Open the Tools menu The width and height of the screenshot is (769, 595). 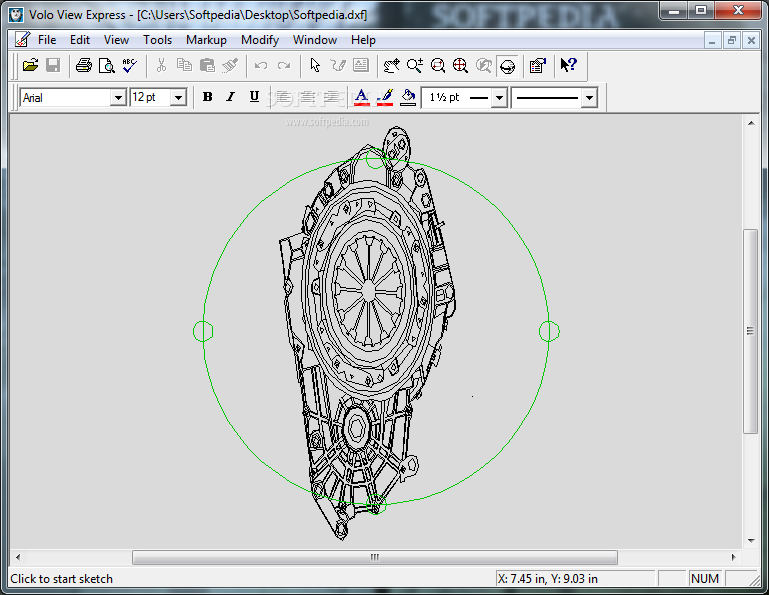tap(157, 40)
